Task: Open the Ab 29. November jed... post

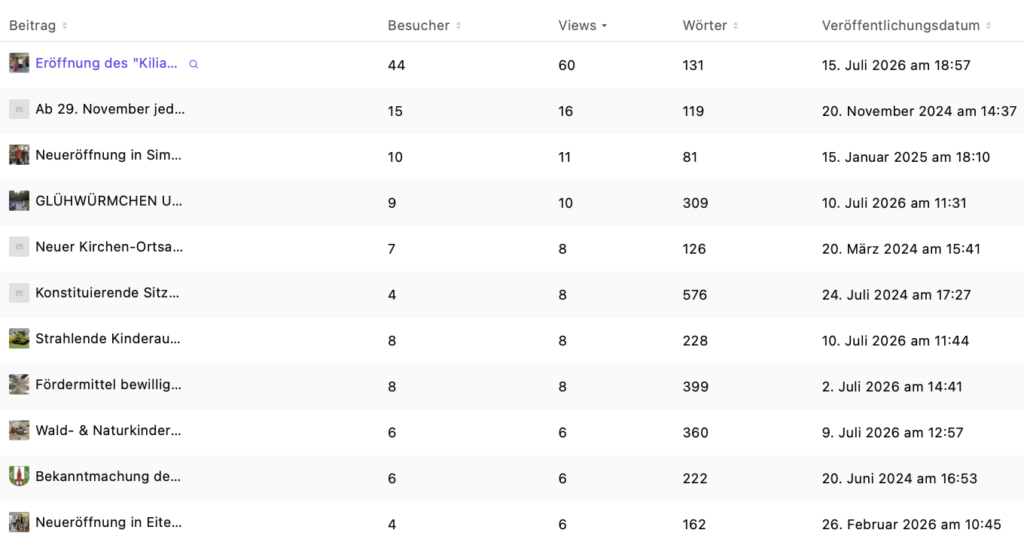Action: (110, 109)
